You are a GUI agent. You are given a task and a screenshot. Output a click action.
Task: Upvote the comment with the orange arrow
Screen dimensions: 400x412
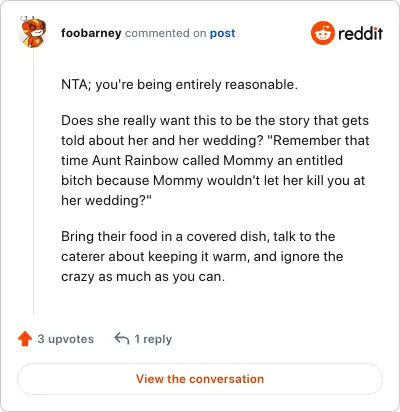click(25, 339)
